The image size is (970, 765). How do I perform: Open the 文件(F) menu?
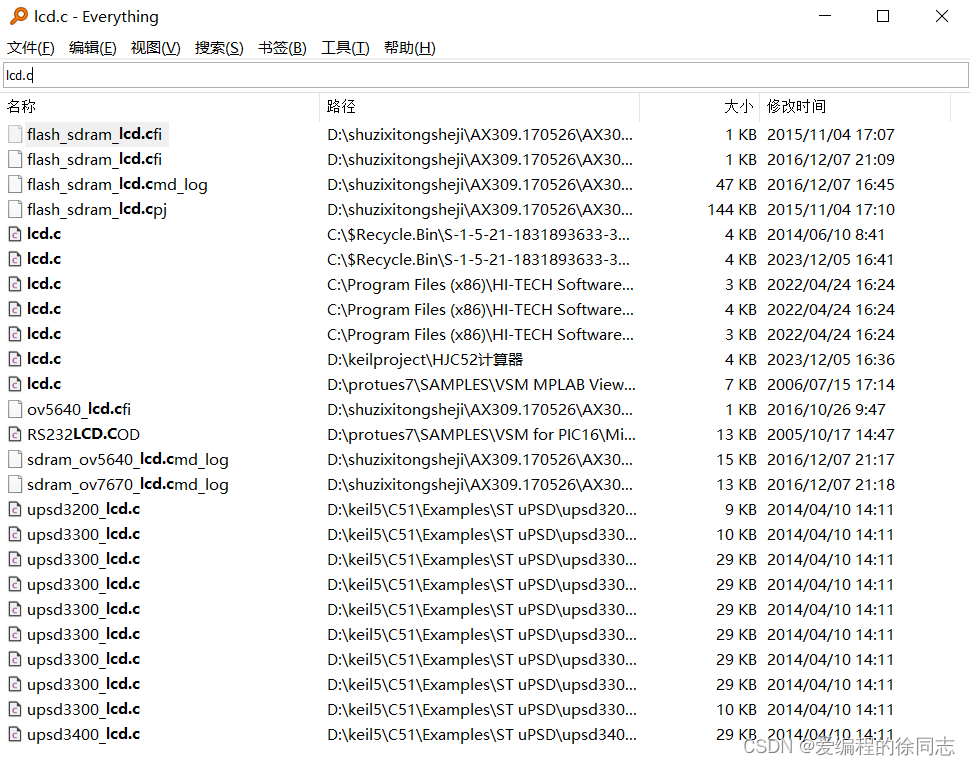coord(30,47)
